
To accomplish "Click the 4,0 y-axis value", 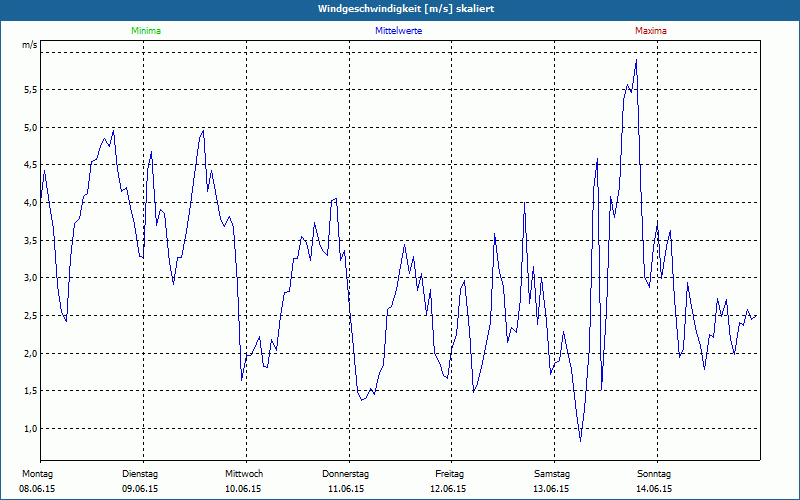I will pos(30,203).
